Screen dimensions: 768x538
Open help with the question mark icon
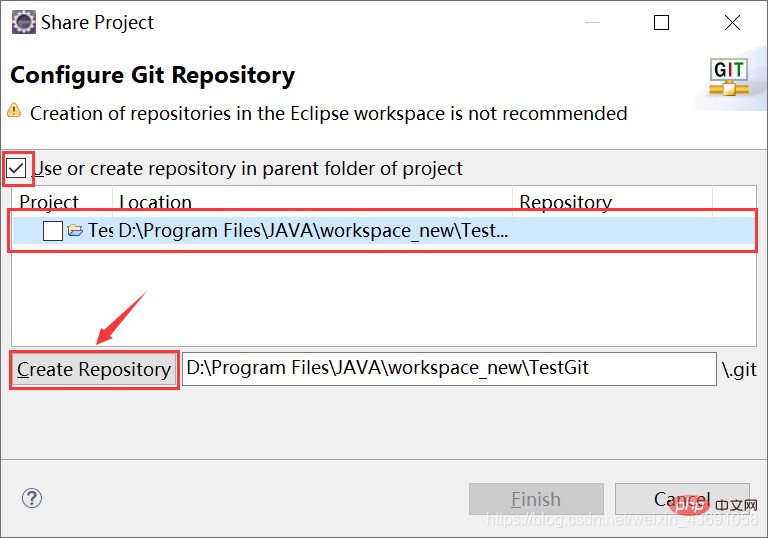click(32, 498)
